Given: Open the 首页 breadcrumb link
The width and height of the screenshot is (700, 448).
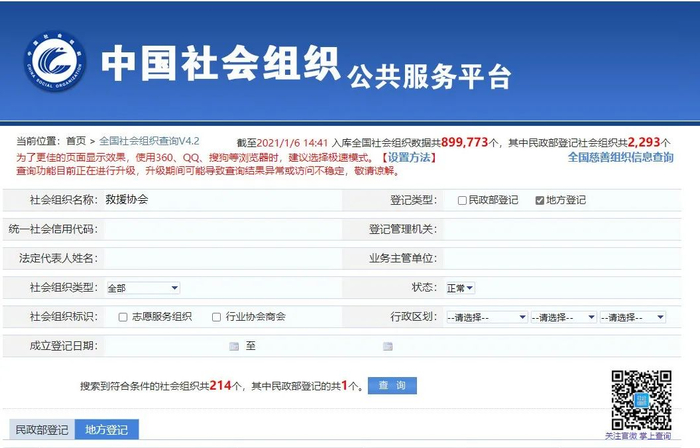Looking at the screenshot, I should [x=76, y=141].
